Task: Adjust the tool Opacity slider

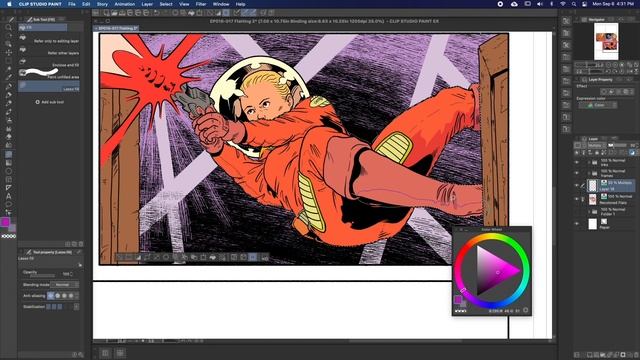Action: (x=42, y=276)
